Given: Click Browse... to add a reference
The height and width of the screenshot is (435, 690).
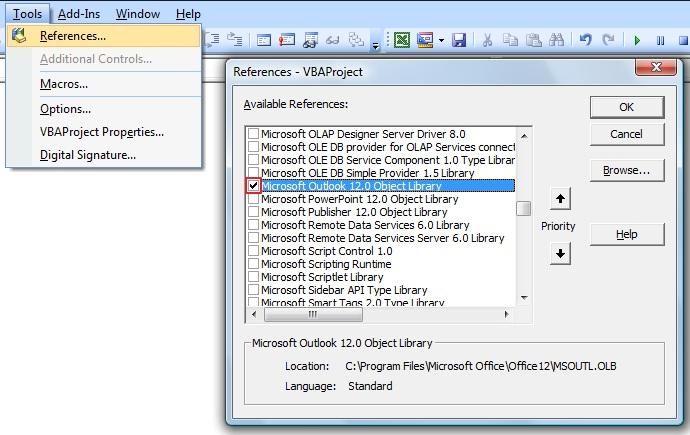Looking at the screenshot, I should (627, 170).
